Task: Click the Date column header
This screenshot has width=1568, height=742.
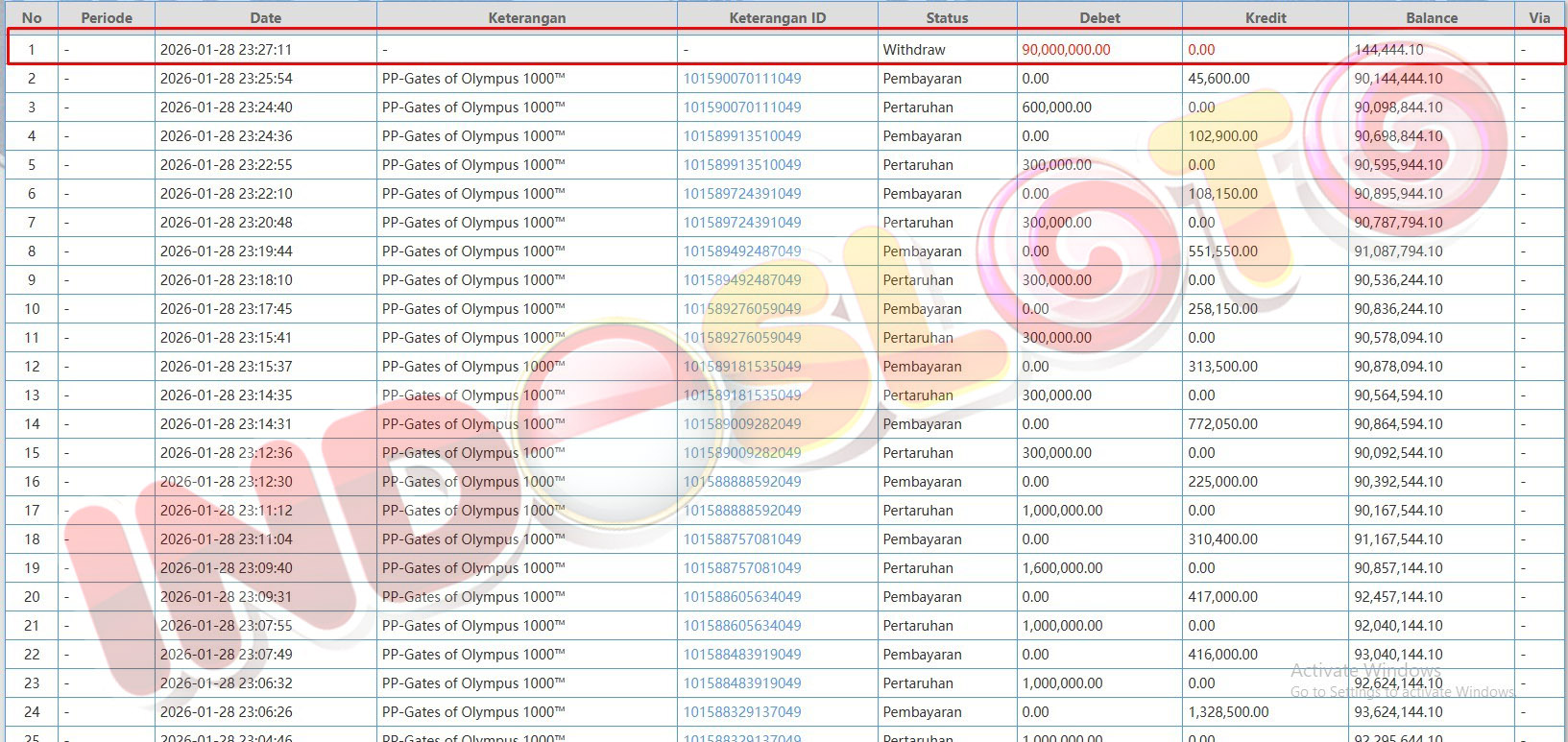Action: coord(265,17)
